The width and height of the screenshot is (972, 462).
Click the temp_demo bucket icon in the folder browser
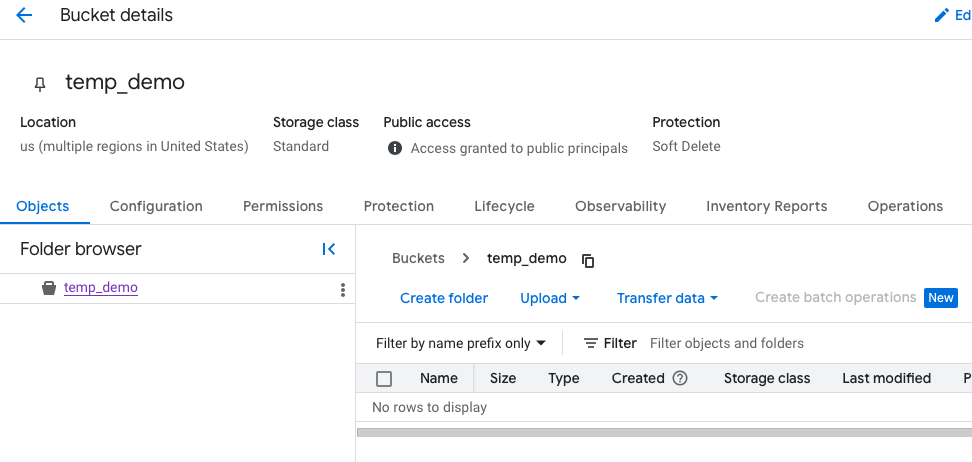click(x=49, y=288)
